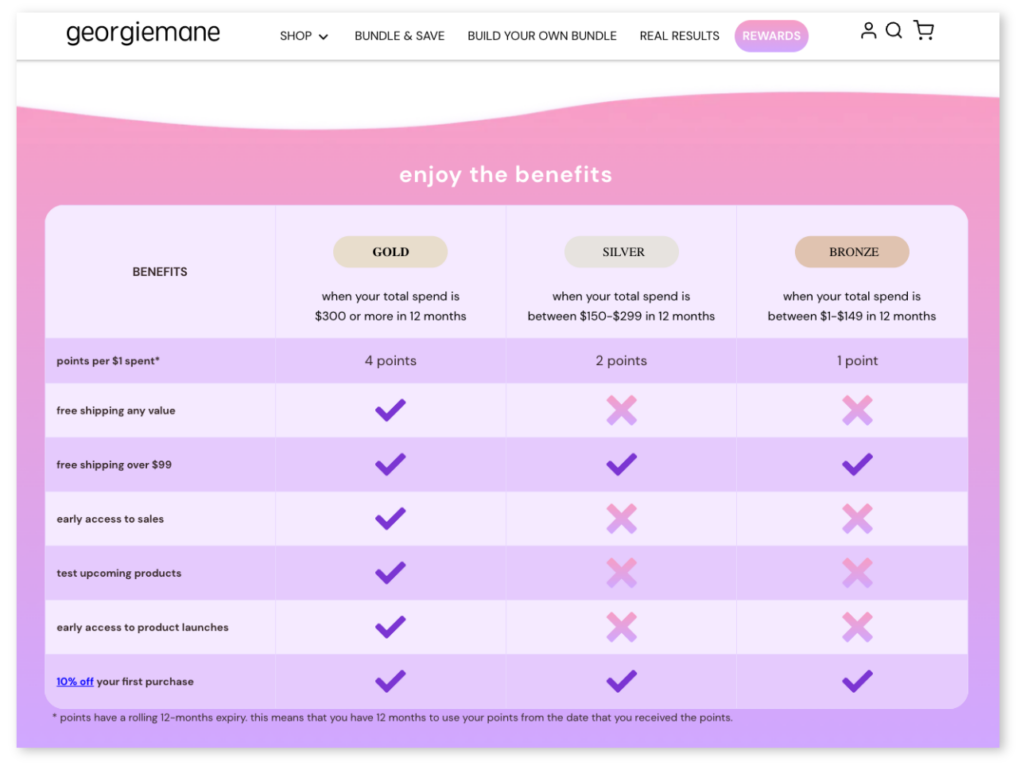Click Gold checkmark for test upcoming products
Image resolution: width=1024 pixels, height=766 pixels.
click(390, 572)
